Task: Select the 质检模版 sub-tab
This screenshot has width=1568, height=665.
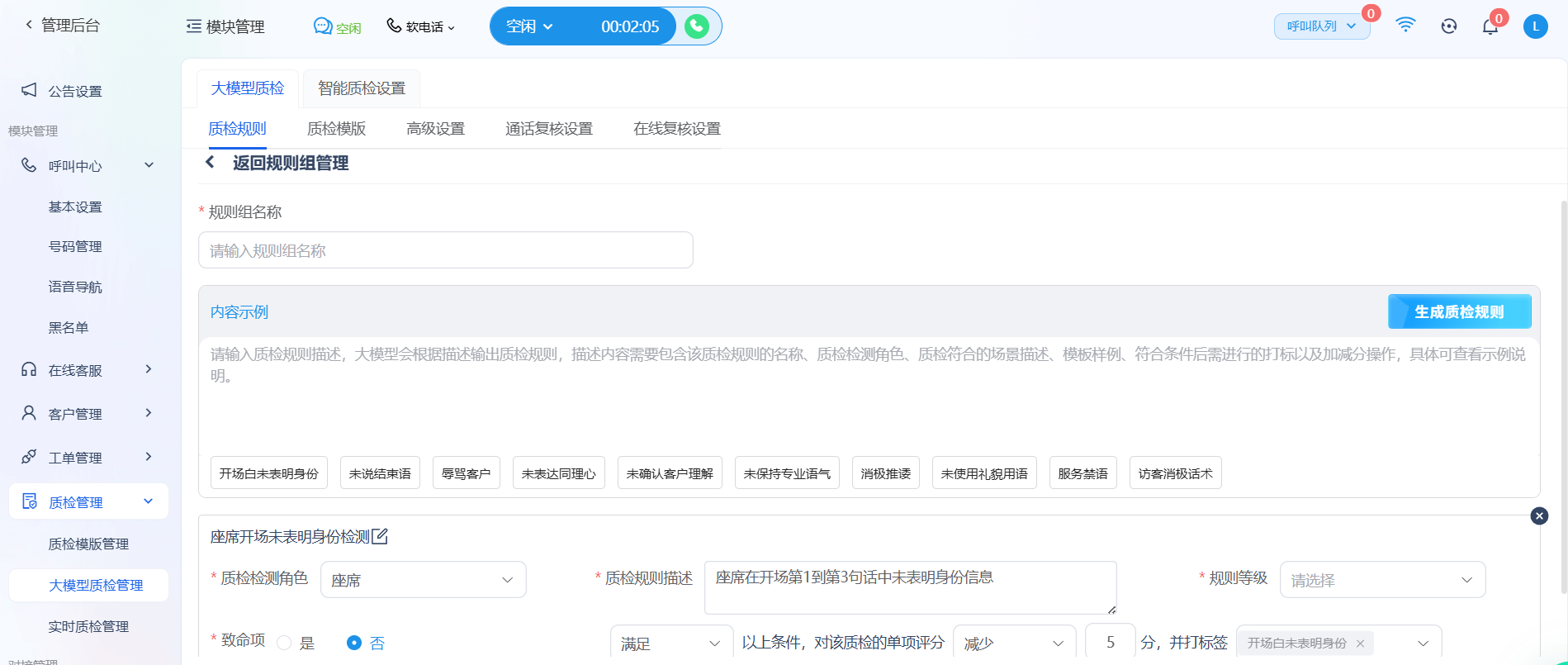Action: click(336, 129)
